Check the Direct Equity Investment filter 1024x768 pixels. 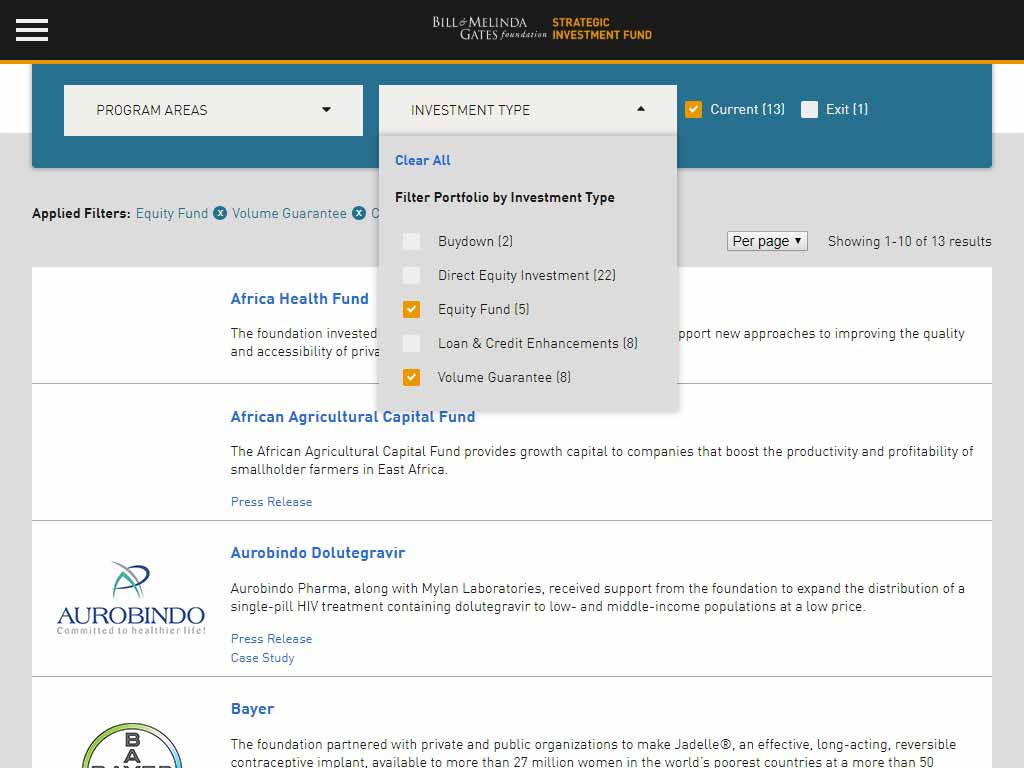coord(411,275)
